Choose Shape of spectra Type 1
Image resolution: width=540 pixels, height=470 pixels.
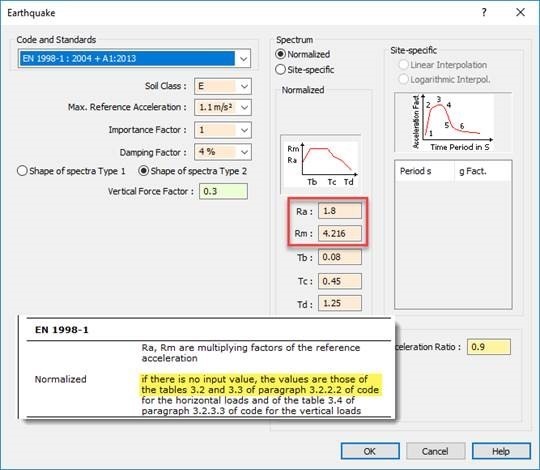point(22,171)
